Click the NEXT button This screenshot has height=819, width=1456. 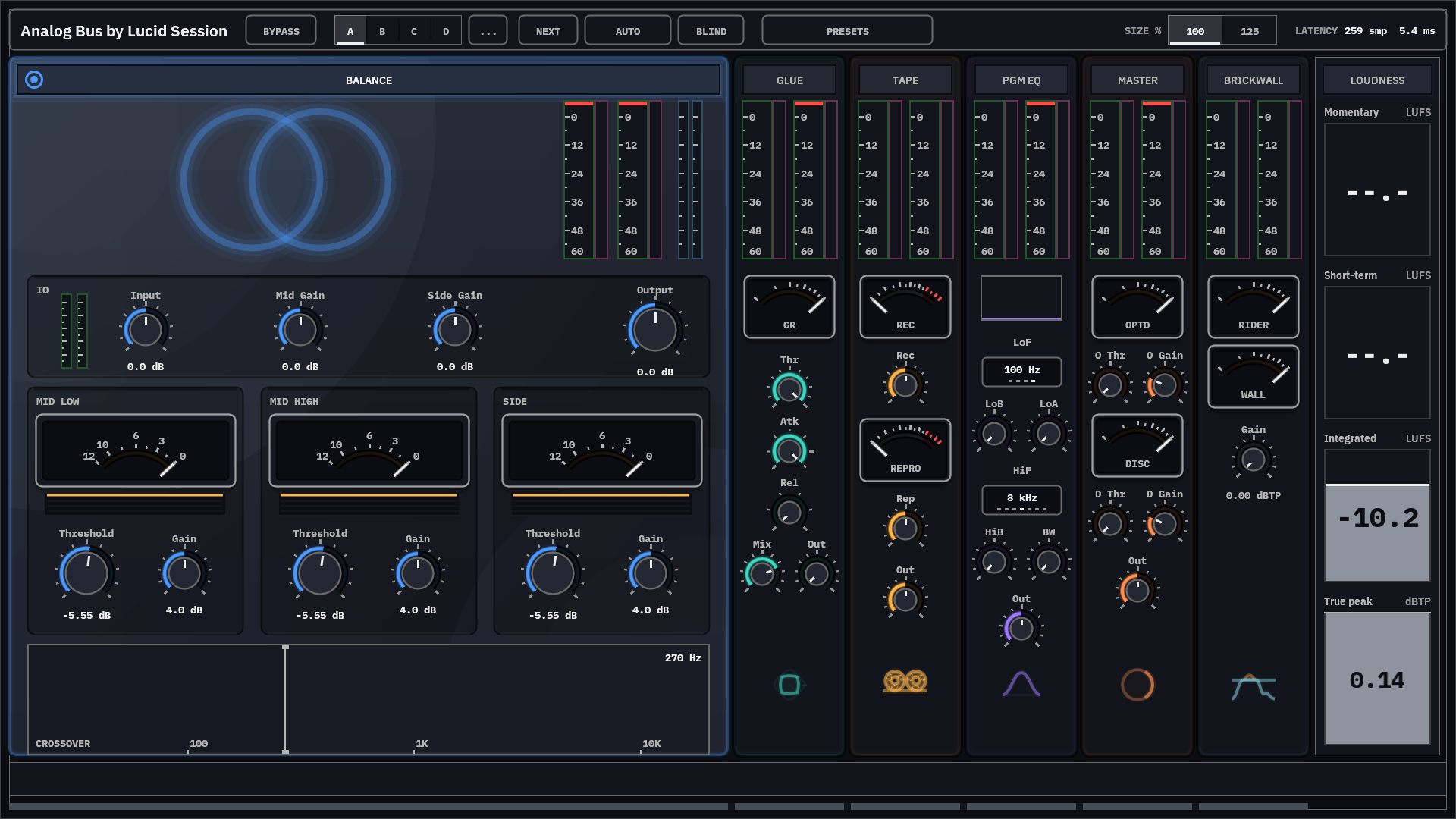[548, 31]
